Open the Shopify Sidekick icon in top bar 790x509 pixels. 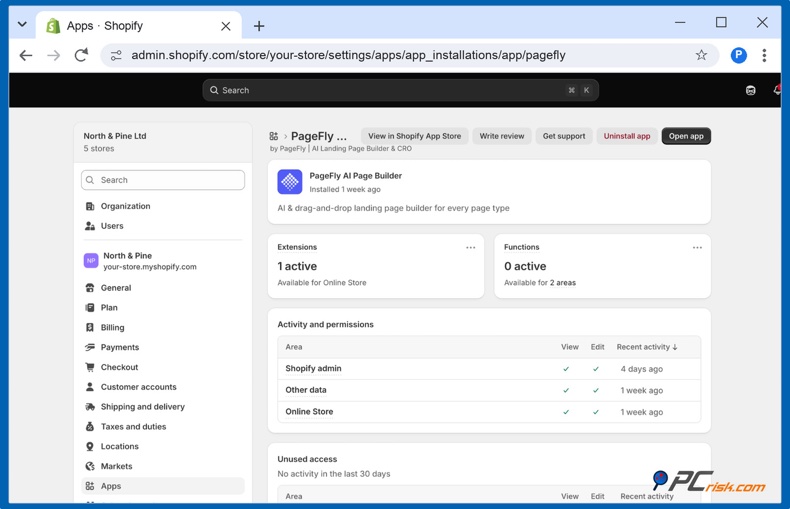[x=751, y=90]
